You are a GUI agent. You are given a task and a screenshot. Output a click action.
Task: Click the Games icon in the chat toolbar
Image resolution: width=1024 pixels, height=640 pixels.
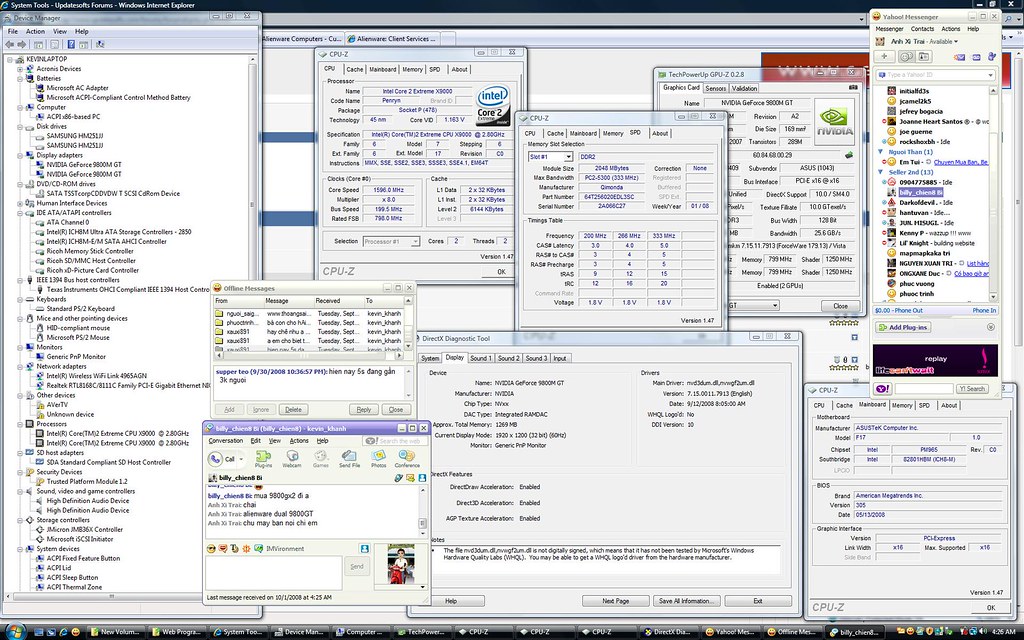coord(321,459)
